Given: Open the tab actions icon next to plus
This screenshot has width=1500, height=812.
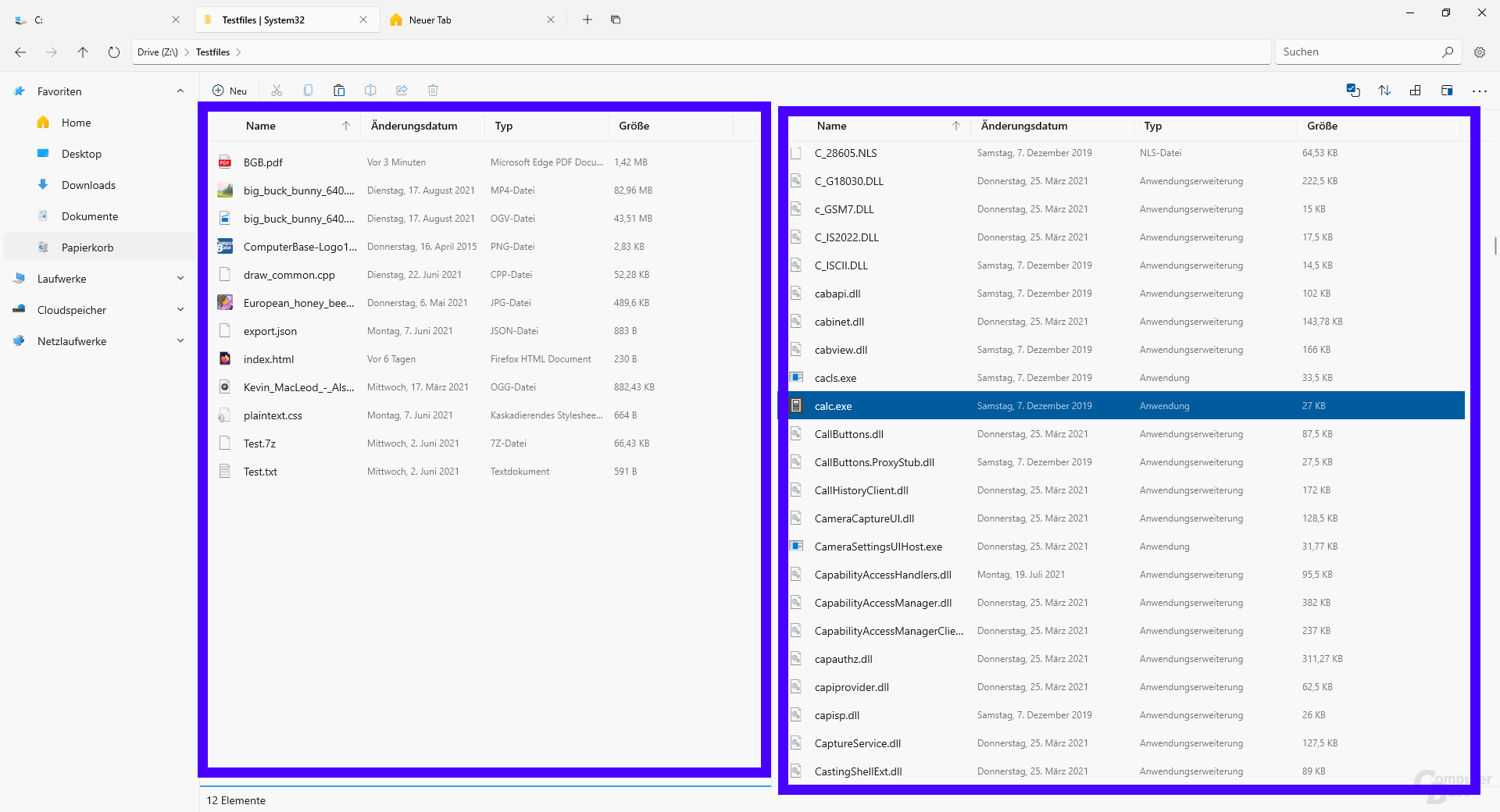Looking at the screenshot, I should click(x=616, y=20).
